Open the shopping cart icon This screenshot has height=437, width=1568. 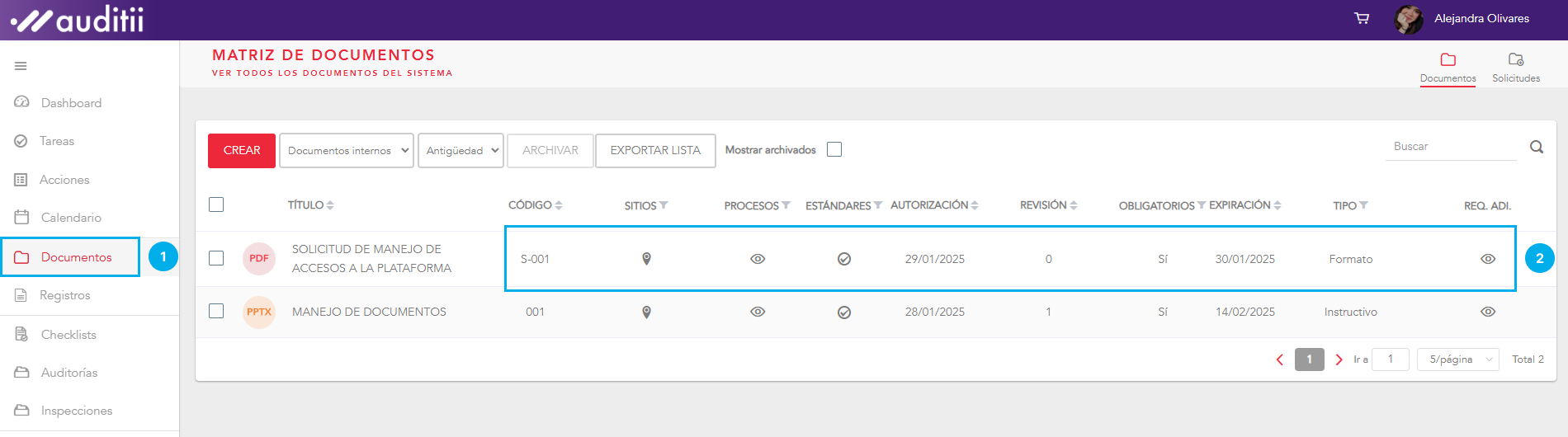1362,18
